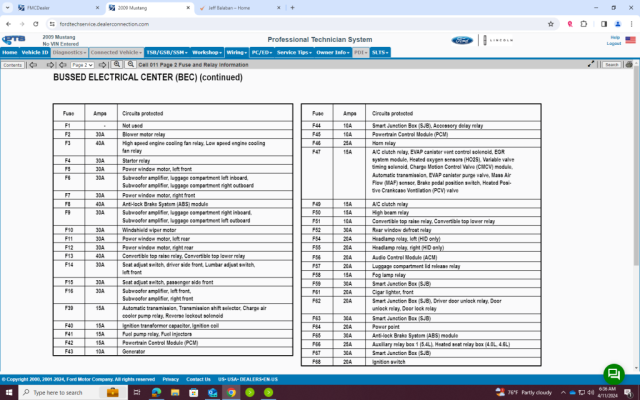Viewport: 640px width, 400px height.
Task: Expand the TSB/GSB/SSM menu
Action: 167,52
